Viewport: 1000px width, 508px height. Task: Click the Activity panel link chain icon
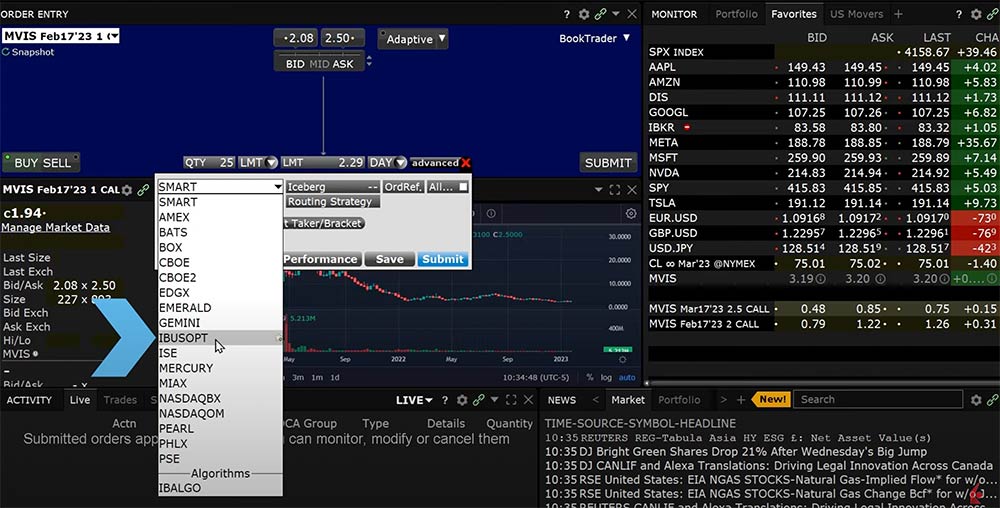[479, 400]
